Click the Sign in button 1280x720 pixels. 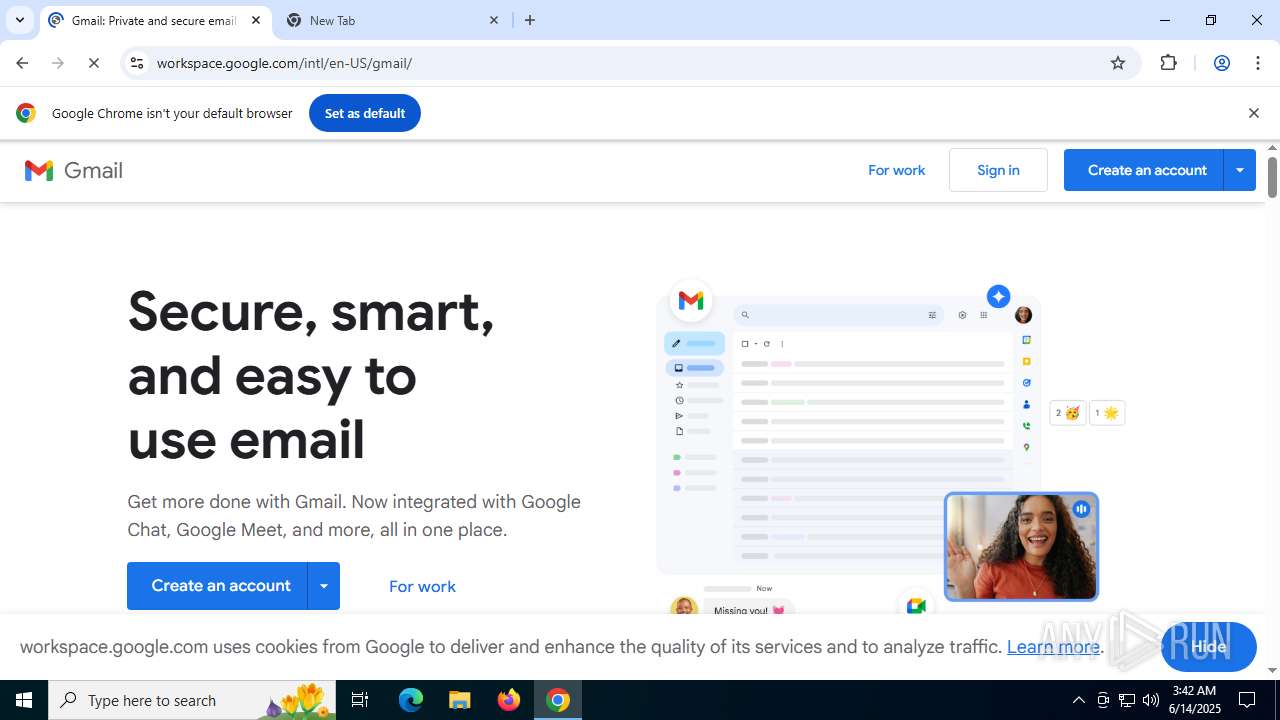998,170
